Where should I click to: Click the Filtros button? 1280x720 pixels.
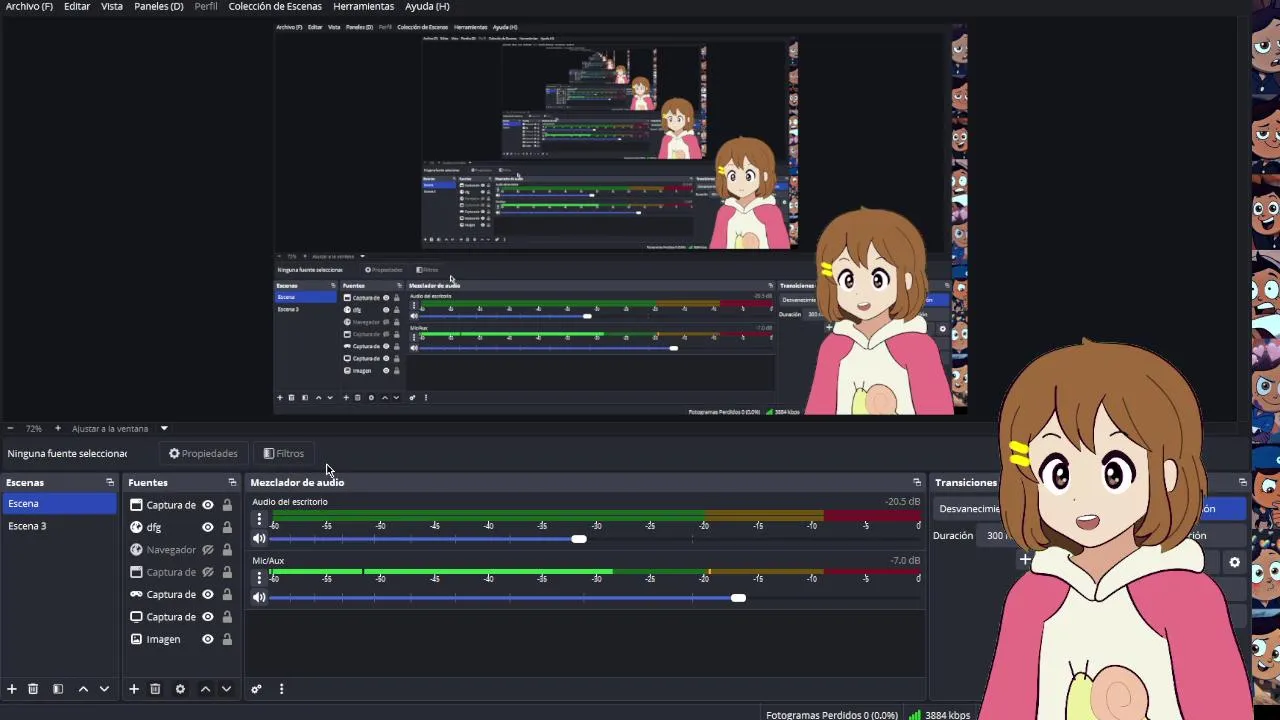coord(284,454)
